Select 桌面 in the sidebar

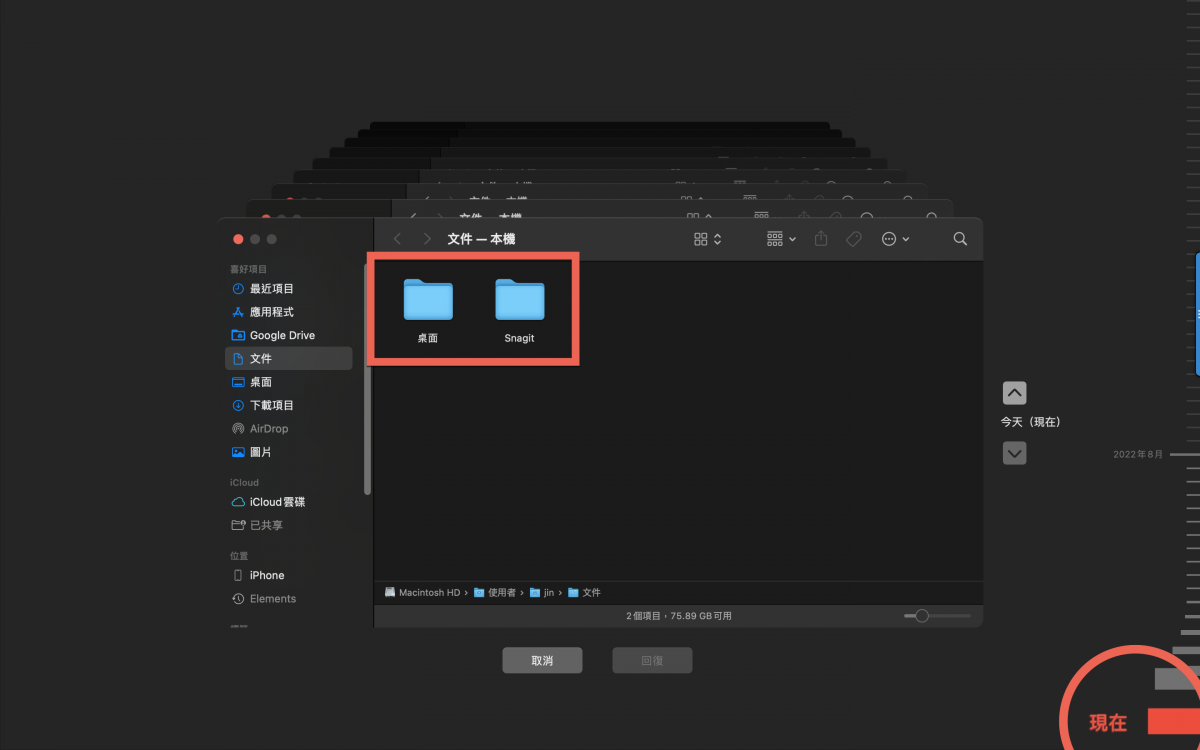[x=289, y=382]
